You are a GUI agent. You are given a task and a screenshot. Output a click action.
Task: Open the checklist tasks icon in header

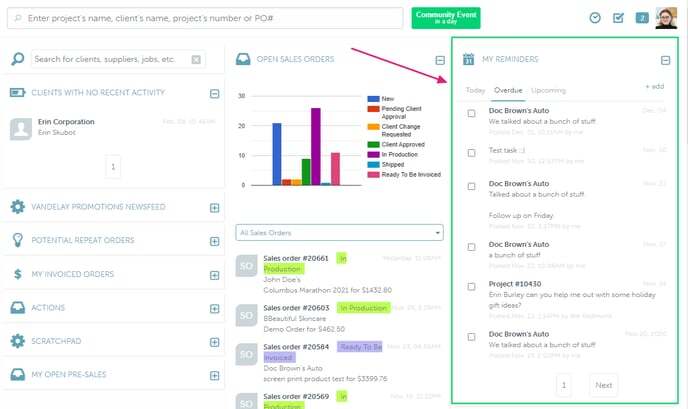(x=618, y=18)
